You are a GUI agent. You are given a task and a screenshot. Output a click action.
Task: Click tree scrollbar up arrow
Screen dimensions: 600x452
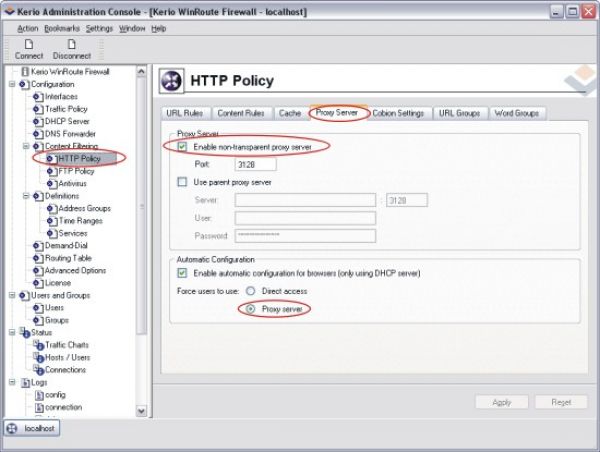pyautogui.click(x=141, y=72)
